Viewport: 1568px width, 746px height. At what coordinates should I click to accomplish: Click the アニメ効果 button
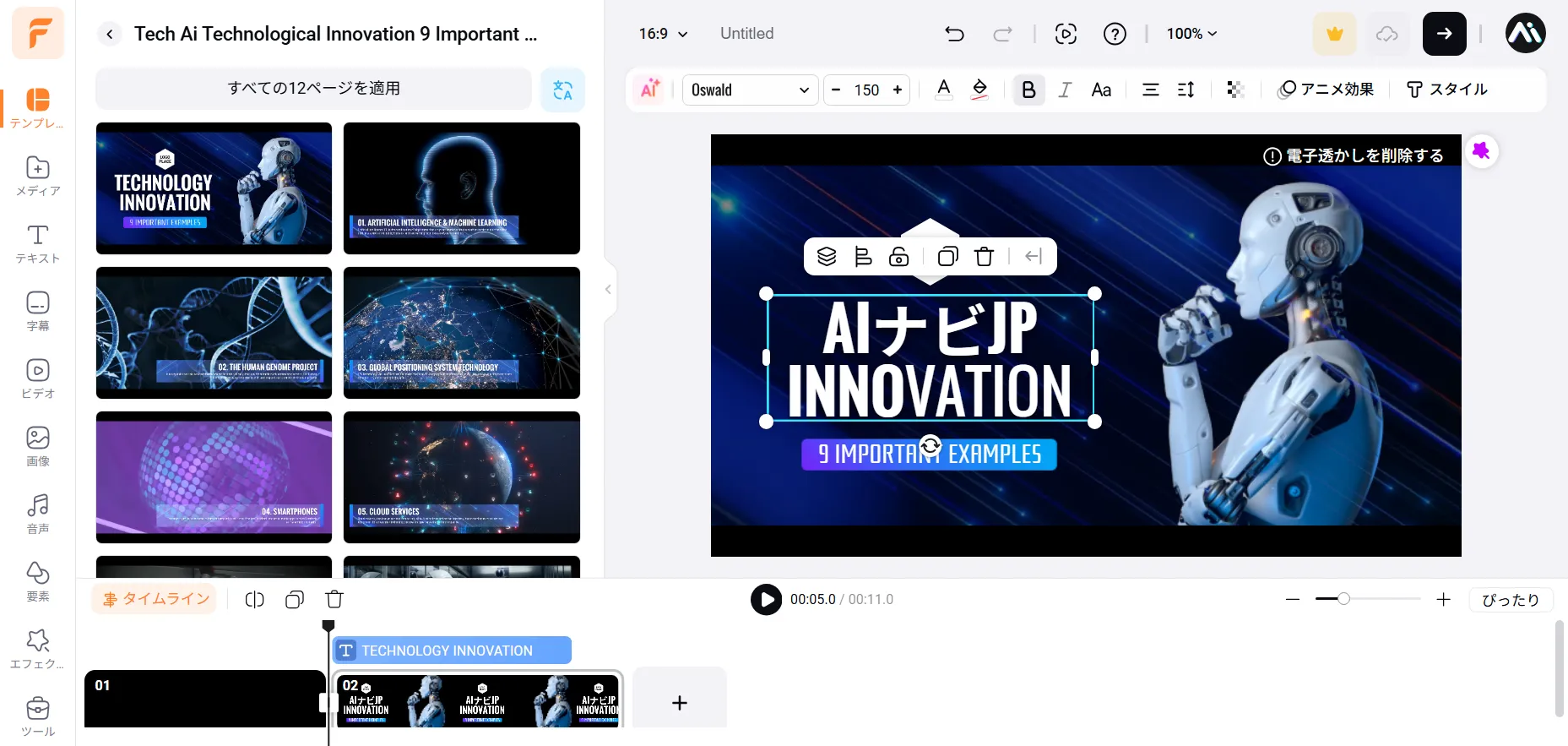1326,90
